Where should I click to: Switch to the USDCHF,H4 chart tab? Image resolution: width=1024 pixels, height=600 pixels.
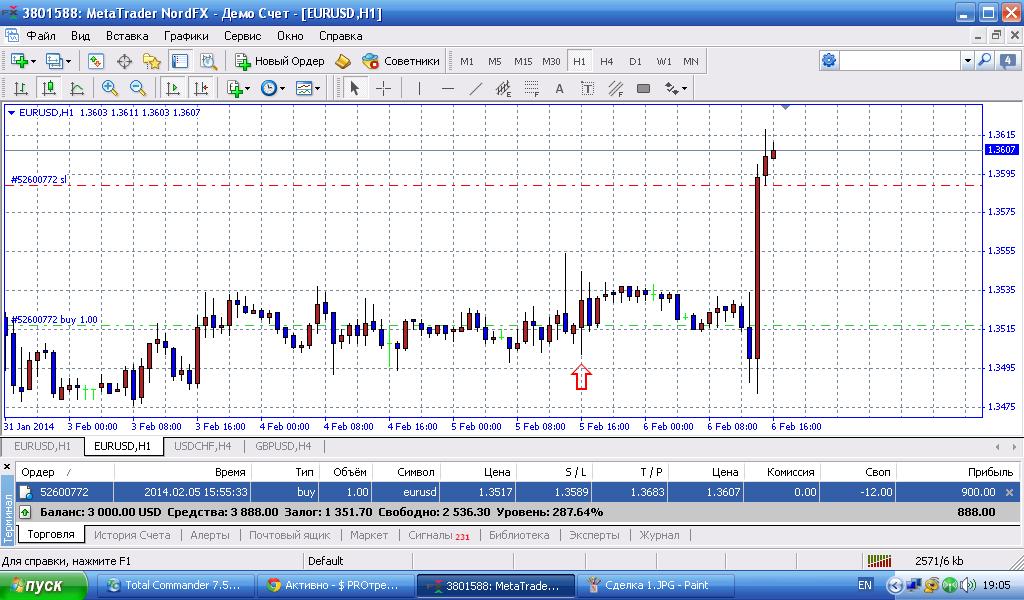point(203,446)
